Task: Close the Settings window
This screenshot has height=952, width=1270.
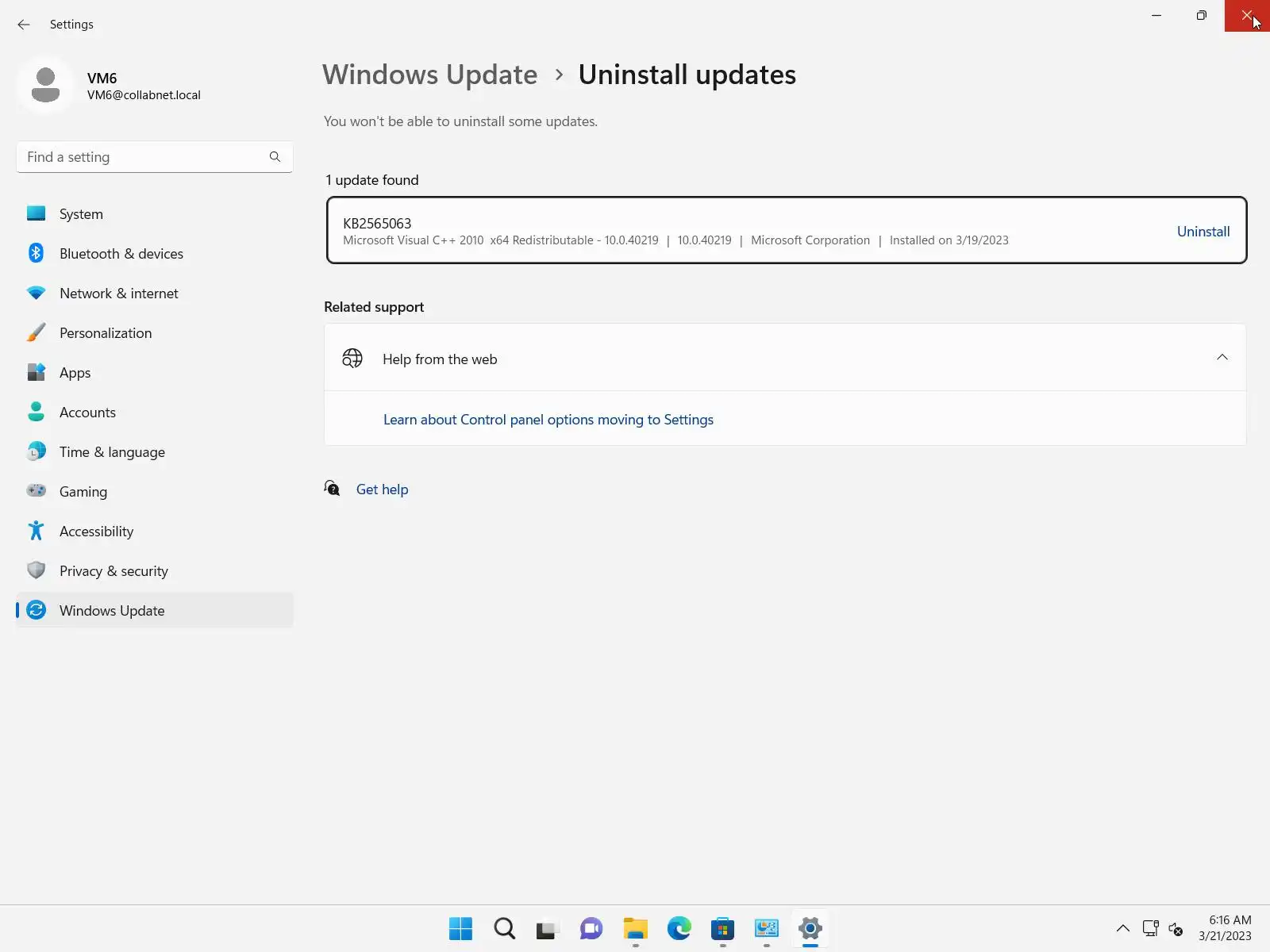Action: click(x=1247, y=16)
